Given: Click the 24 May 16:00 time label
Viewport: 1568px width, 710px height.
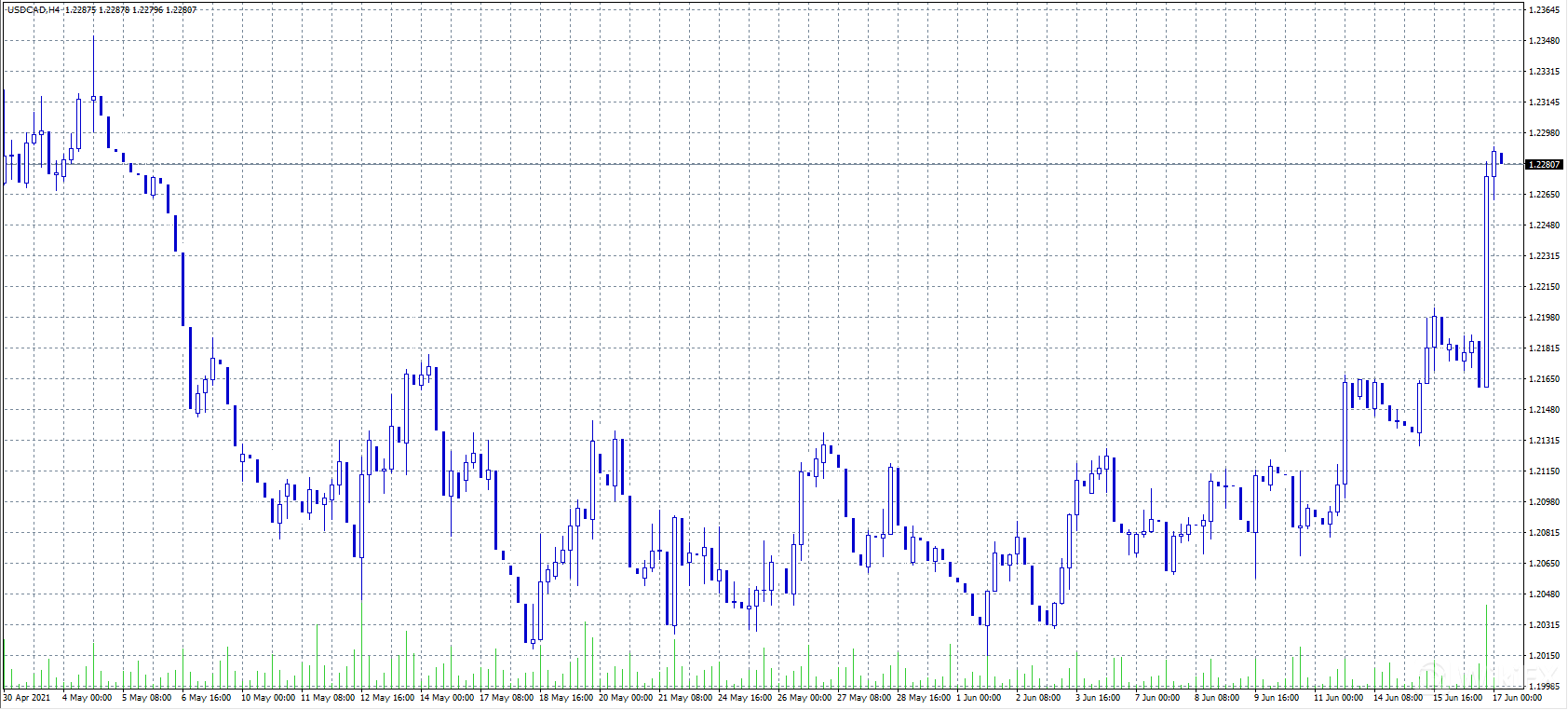Looking at the screenshot, I should [745, 697].
